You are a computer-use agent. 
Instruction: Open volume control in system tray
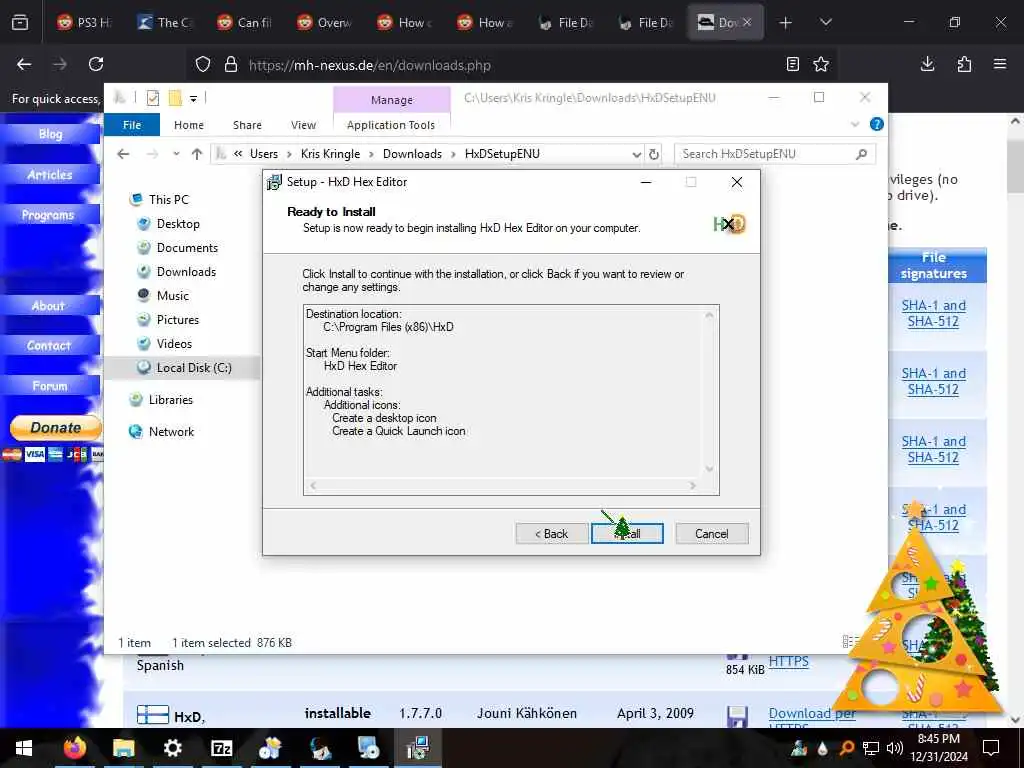(x=894, y=748)
